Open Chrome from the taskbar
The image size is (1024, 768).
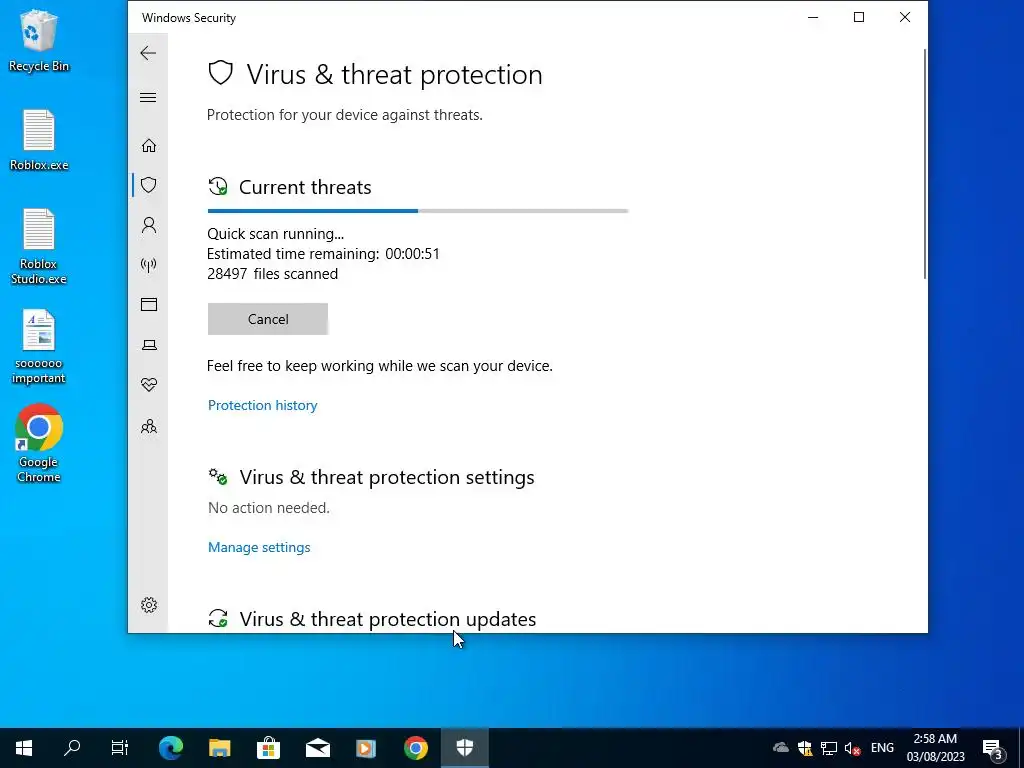click(415, 748)
